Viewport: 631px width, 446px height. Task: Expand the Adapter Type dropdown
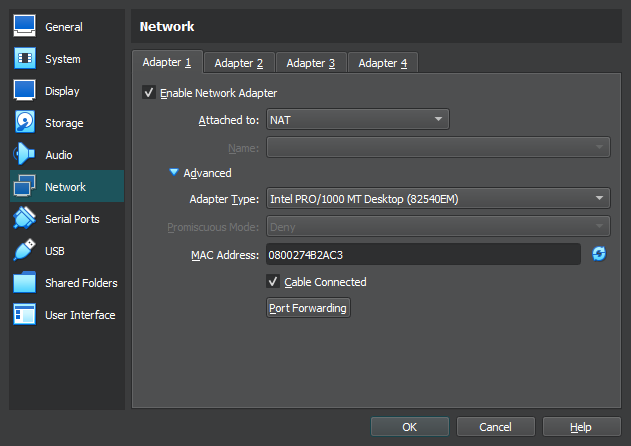438,199
